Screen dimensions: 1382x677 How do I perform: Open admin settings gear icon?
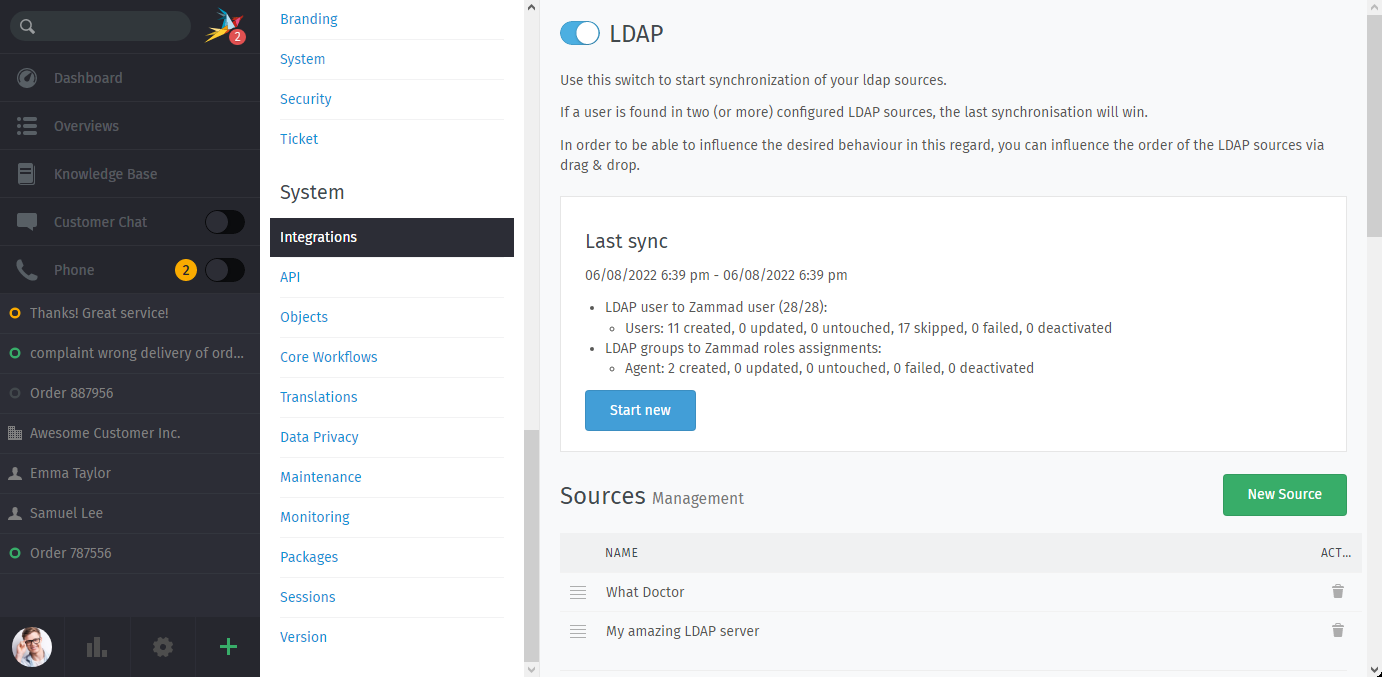coord(162,647)
